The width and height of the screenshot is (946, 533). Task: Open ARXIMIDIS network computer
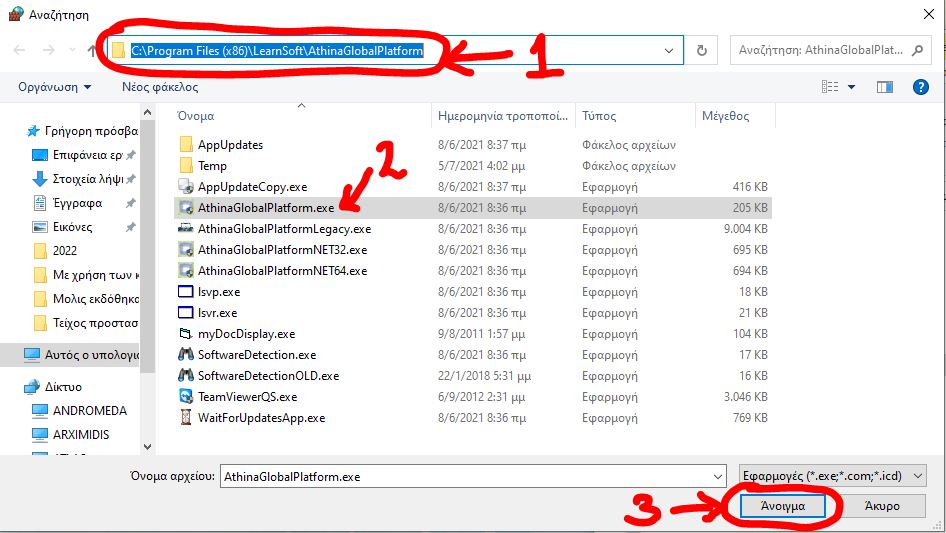71,435
